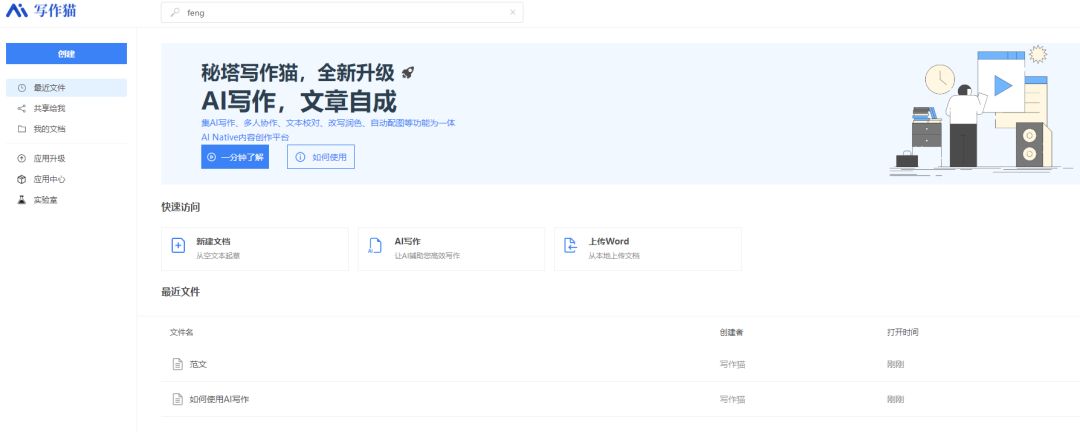Click the 写作猫 creator cell in the 如何使用AI写作 row

tap(732, 399)
